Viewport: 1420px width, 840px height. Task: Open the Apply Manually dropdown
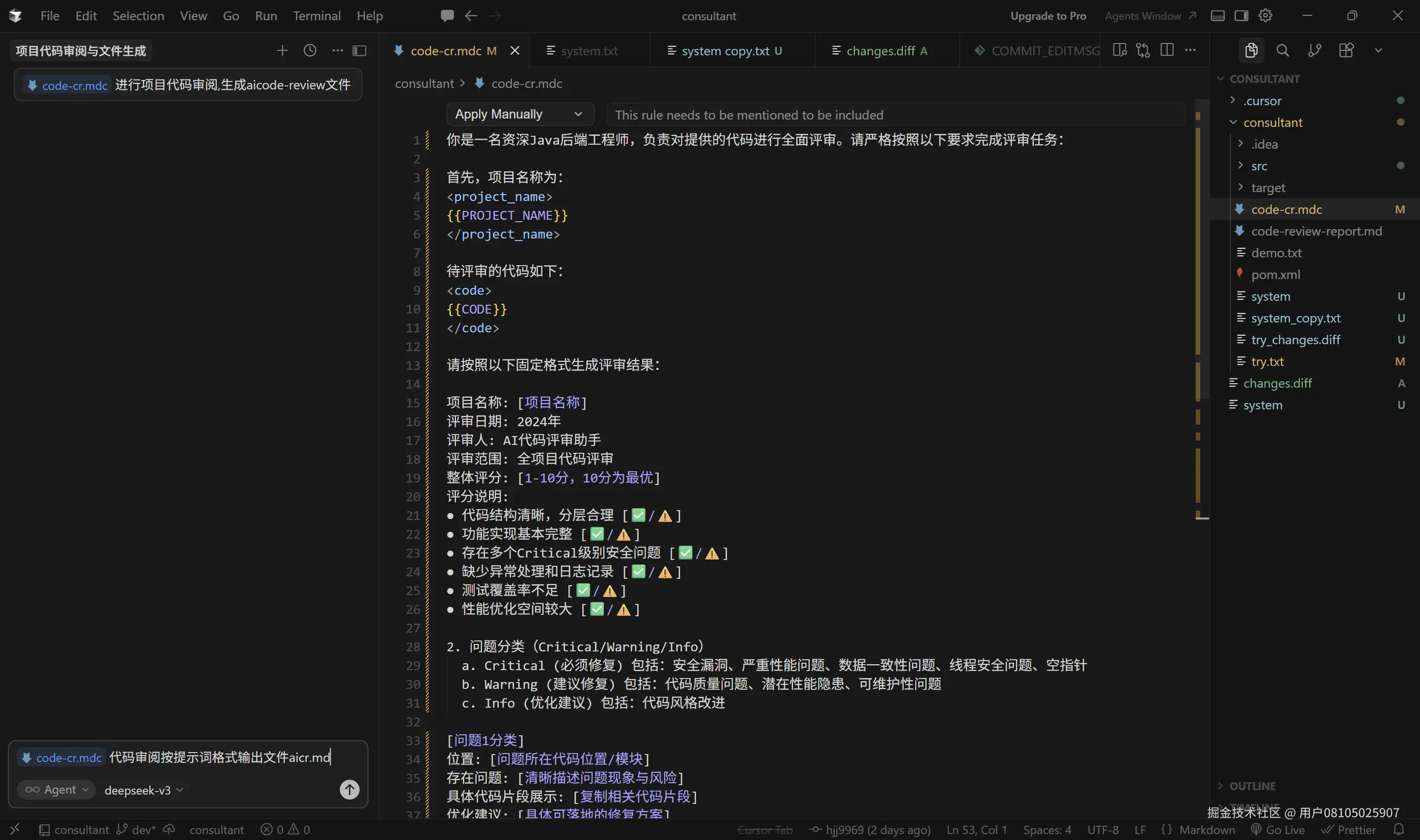[520, 114]
